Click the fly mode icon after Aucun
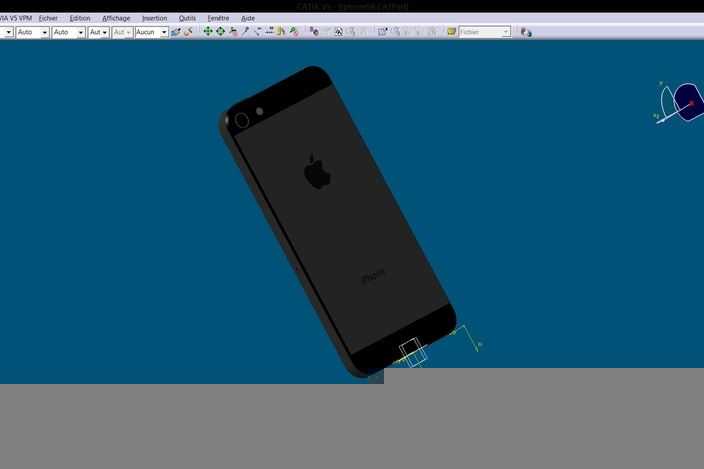Image resolution: width=704 pixels, height=469 pixels. click(176, 32)
